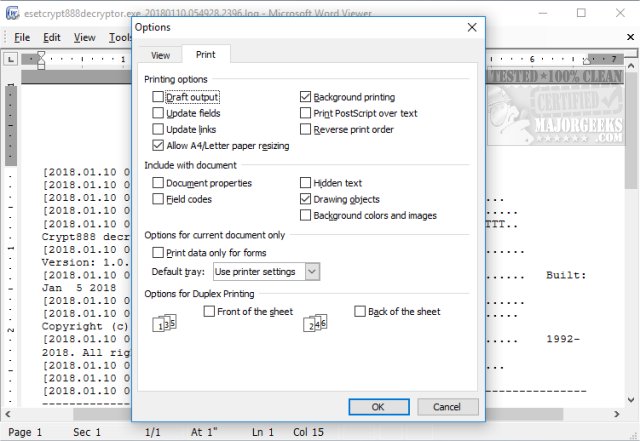Close the document with the menu bar X

[630, 37]
